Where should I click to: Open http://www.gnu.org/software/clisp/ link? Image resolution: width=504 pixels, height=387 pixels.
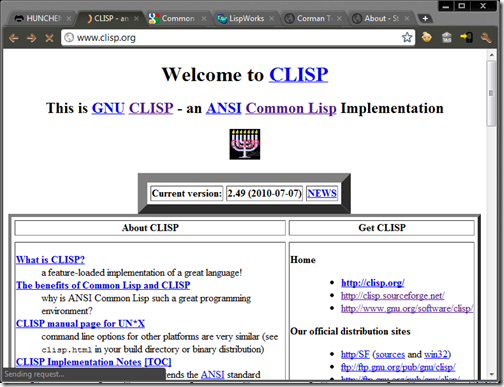pos(407,309)
